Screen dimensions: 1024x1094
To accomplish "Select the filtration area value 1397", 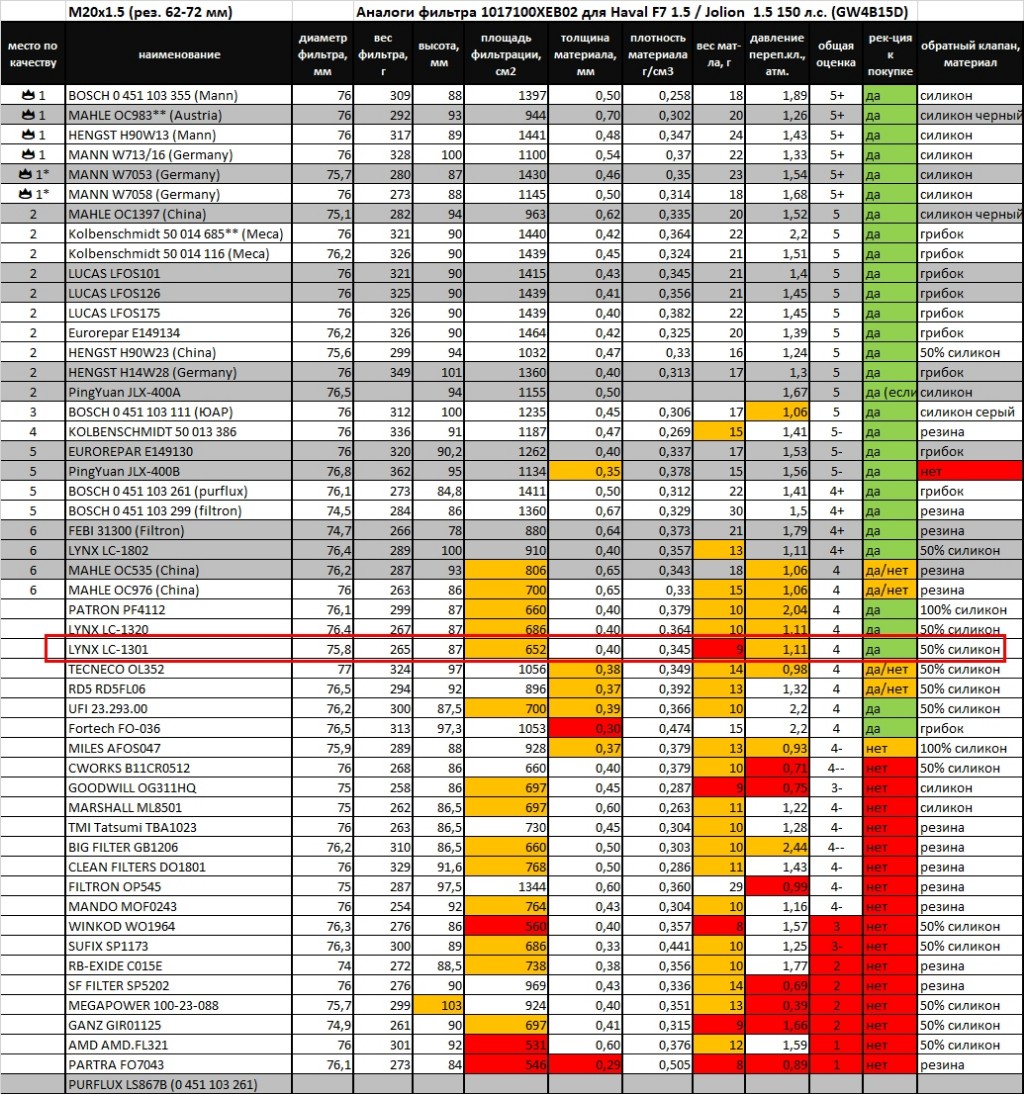I will point(506,95).
